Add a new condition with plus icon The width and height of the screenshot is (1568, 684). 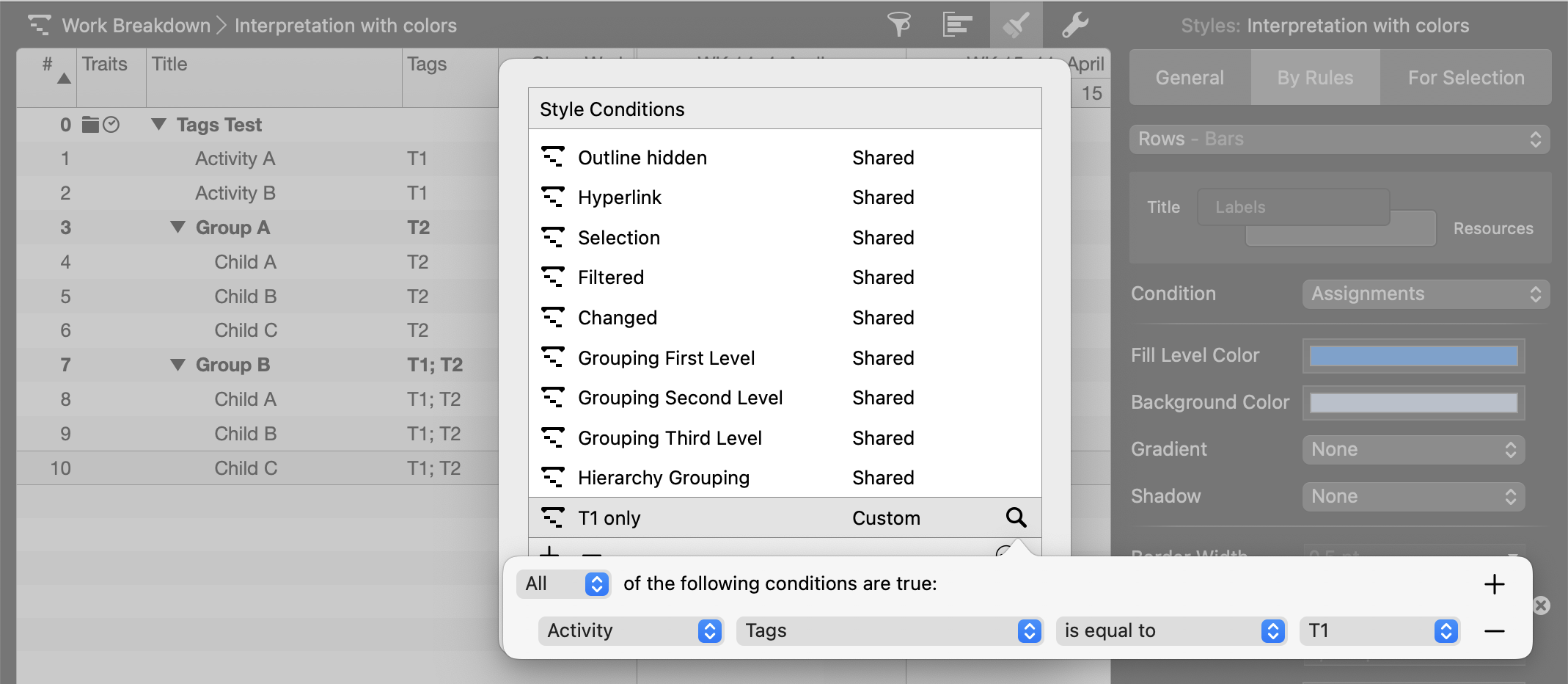point(1494,584)
